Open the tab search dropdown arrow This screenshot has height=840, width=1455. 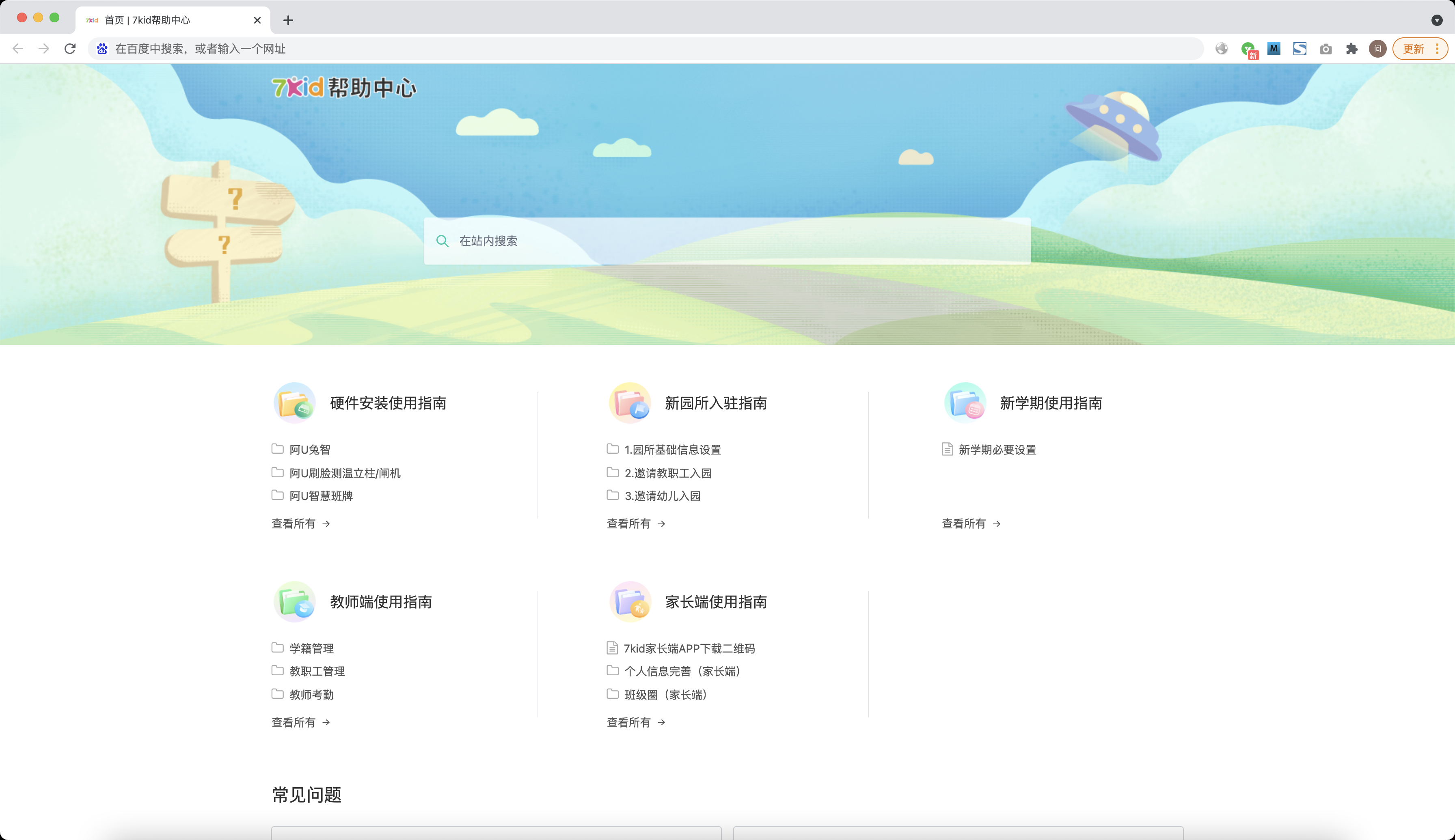(1437, 20)
